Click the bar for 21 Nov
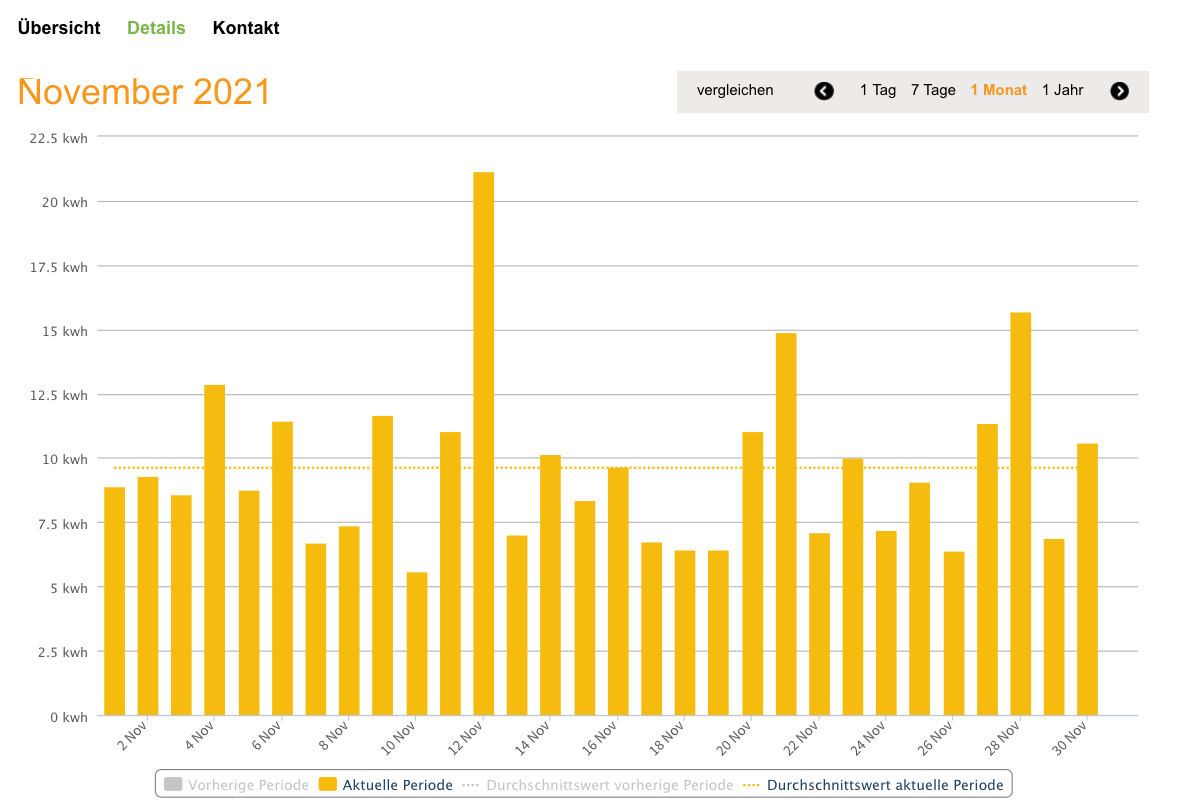The image size is (1191, 802). 786,524
